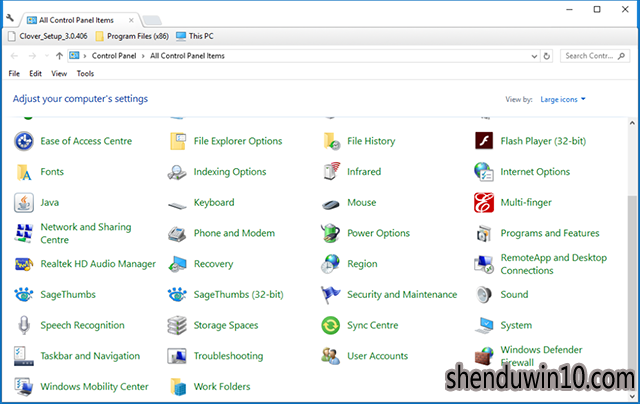
Task: Click the Clover wrench settings icon
Action: (10, 18)
